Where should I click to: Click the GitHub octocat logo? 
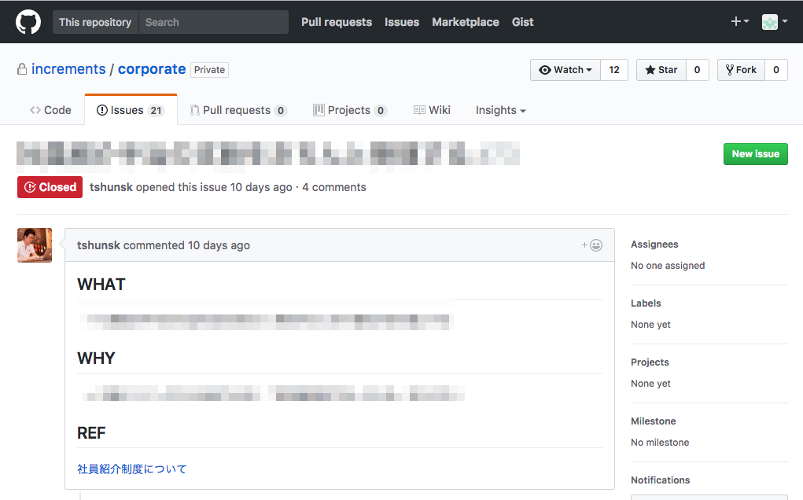(28, 22)
